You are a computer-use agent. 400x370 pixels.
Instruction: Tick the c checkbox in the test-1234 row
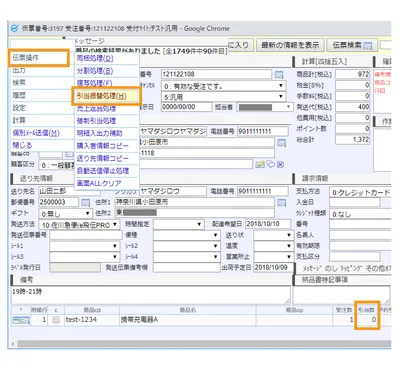[x=56, y=320]
